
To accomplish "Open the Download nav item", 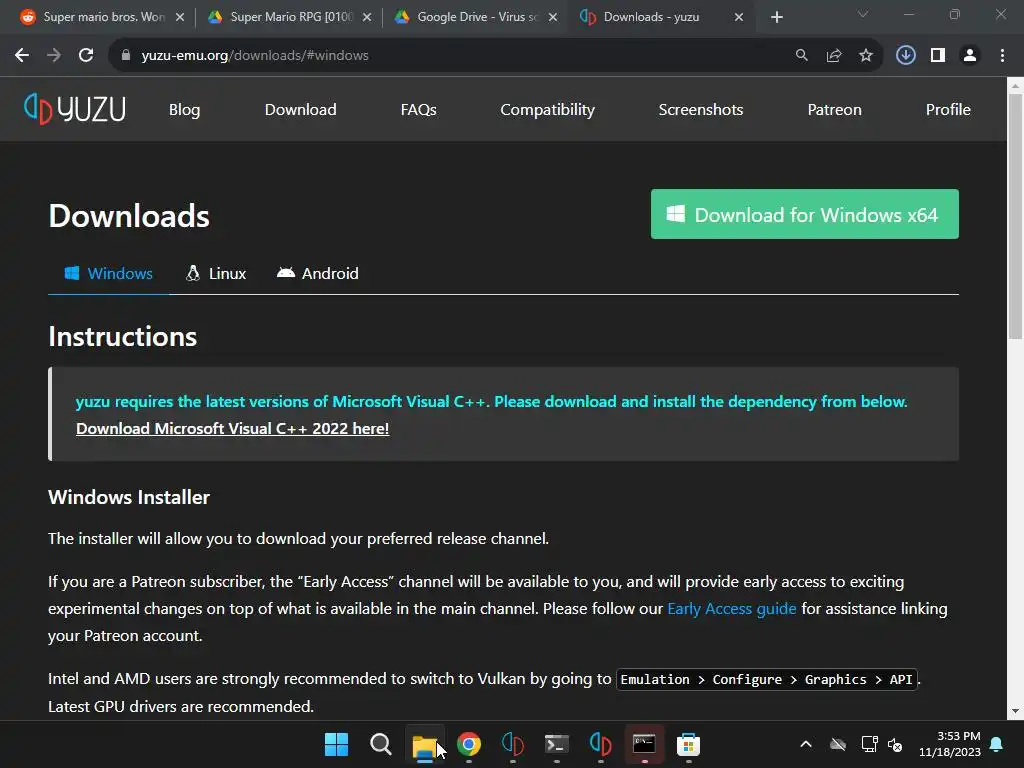I will click(300, 110).
